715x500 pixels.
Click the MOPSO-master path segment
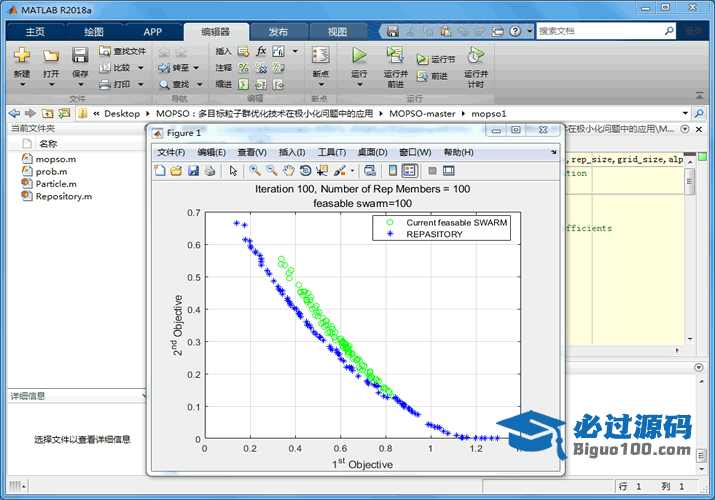pyautogui.click(x=422, y=113)
